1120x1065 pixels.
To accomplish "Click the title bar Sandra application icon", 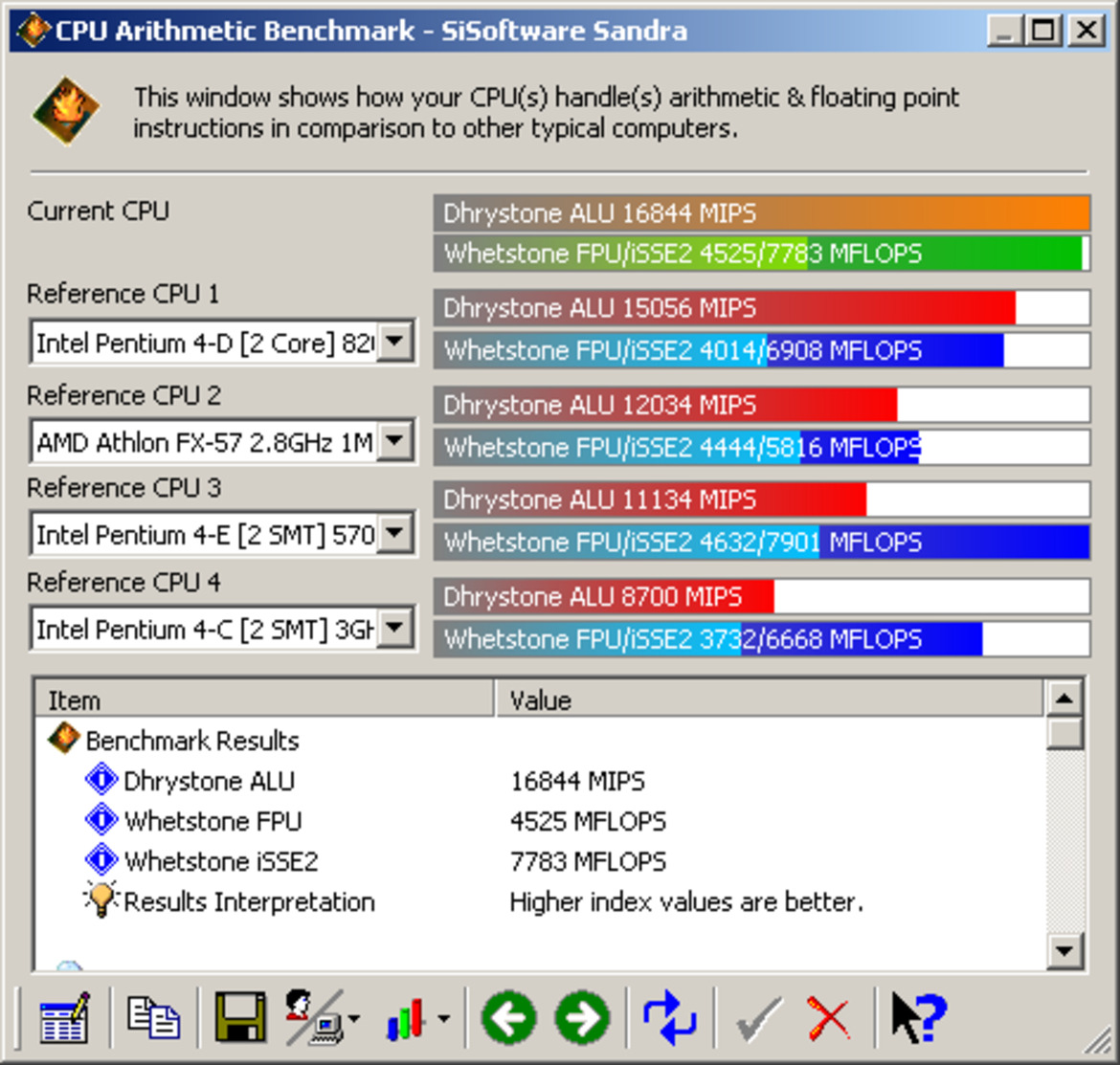I will [33, 31].
